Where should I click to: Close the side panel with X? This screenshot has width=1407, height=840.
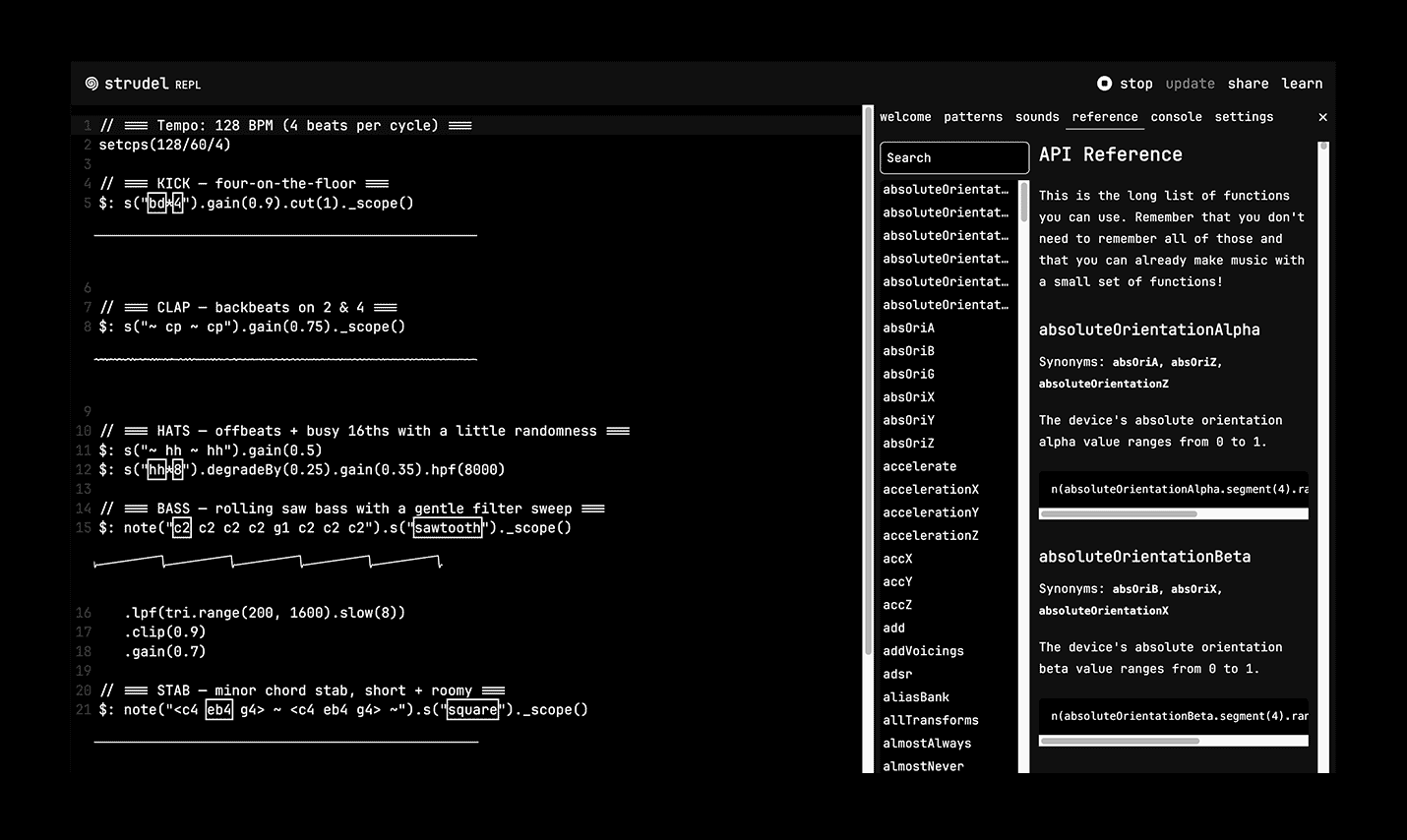coord(1322,117)
